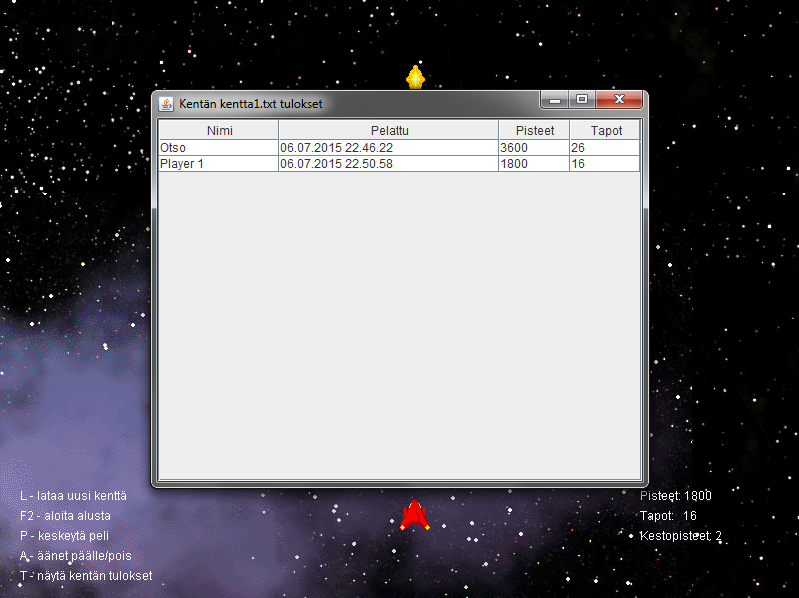Viewport: 799px width, 598px height.
Task: Click the 1800 score cell in the table
Action: (534, 164)
